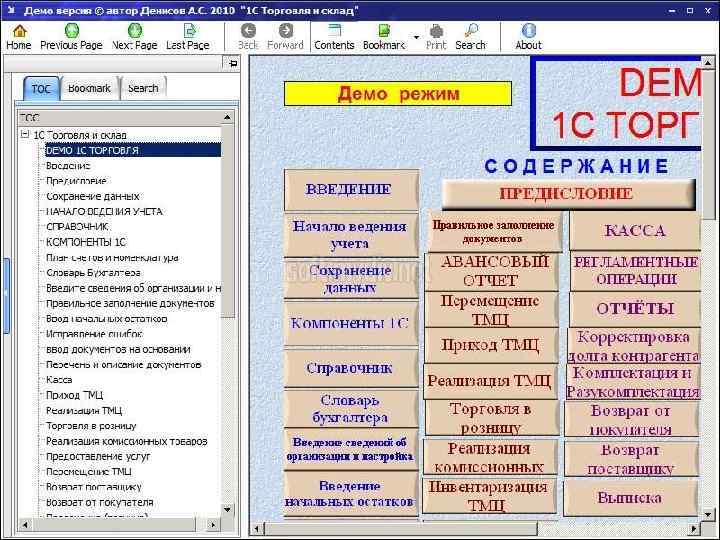The height and width of the screenshot is (540, 720).
Task: Show the Contents panel
Action: coord(334,37)
